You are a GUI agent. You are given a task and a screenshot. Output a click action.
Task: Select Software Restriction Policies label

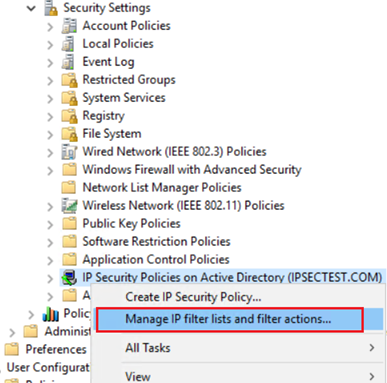click(x=156, y=242)
